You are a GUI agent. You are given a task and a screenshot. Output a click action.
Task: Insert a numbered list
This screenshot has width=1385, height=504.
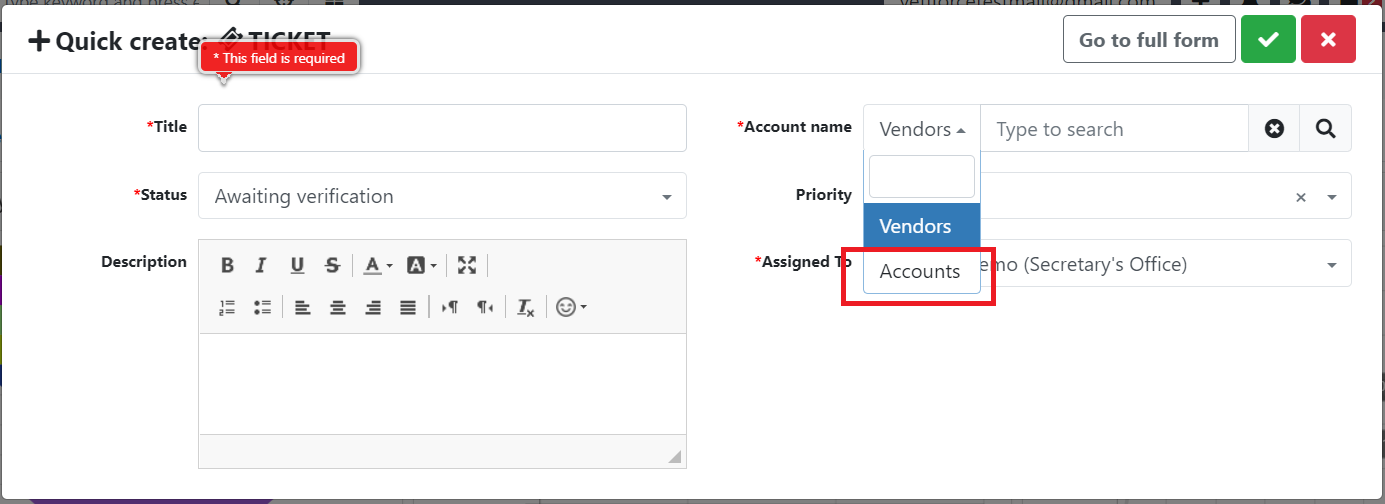[227, 307]
